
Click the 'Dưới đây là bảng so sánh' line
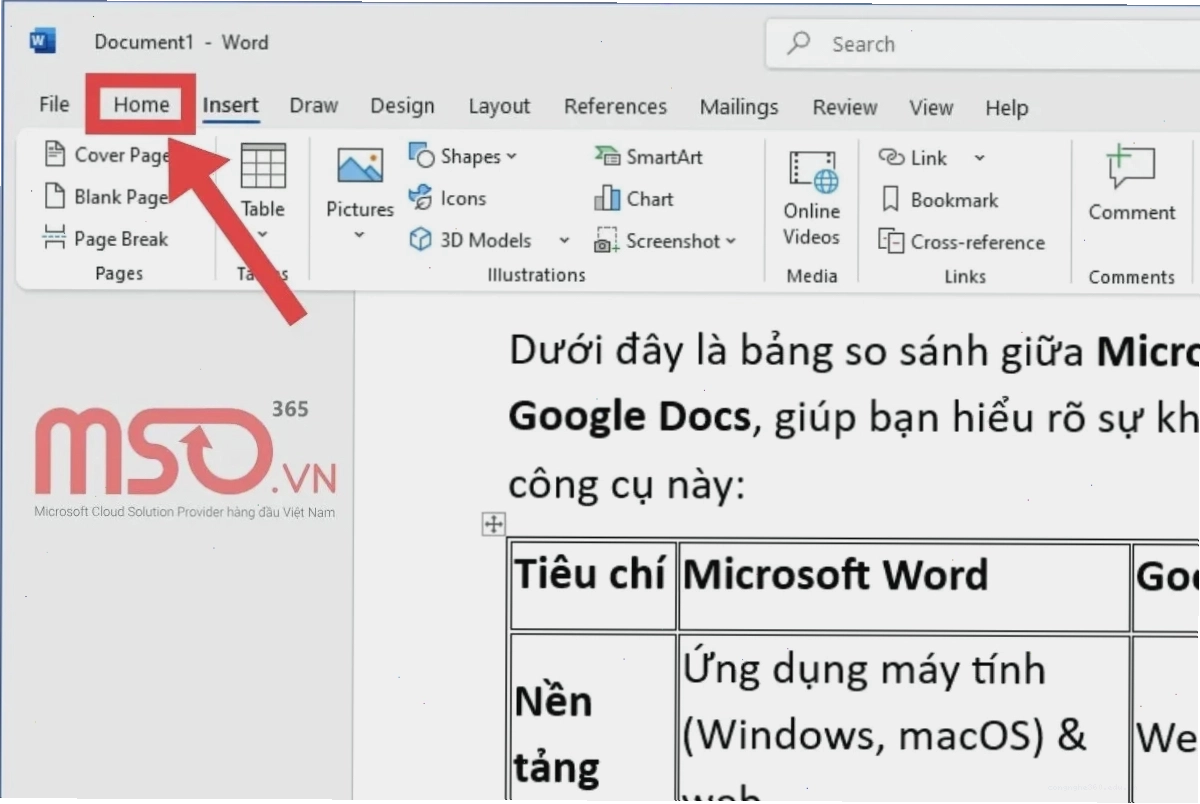pos(854,351)
